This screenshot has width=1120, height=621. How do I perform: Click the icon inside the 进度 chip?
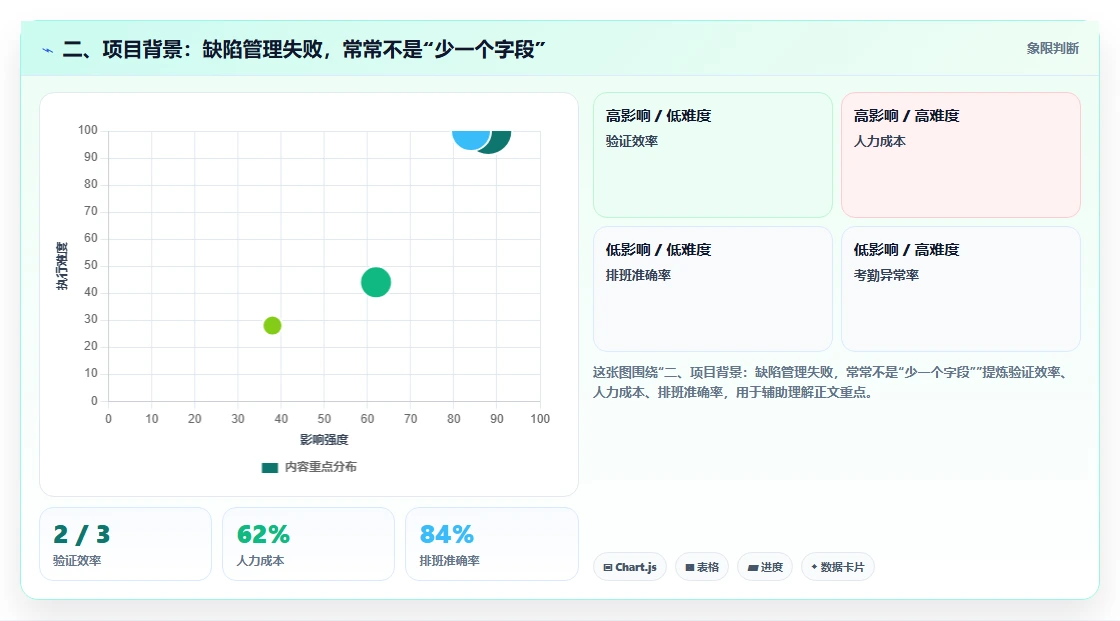pos(753,567)
